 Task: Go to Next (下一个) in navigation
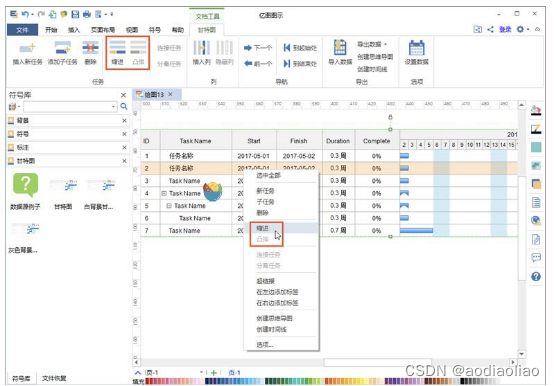pyautogui.click(x=258, y=48)
